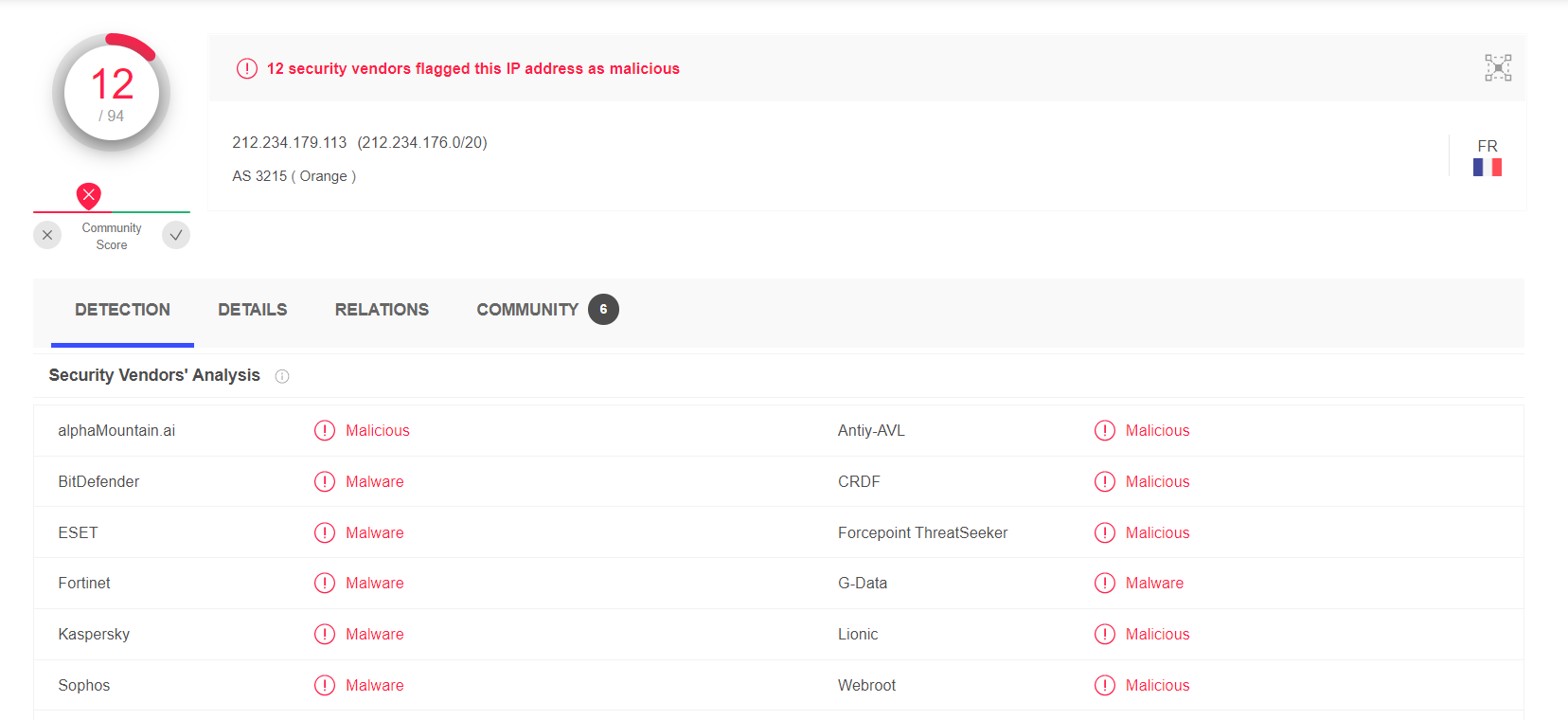Click the AS 3215 (Orange) text
1568x720 pixels.
point(294,176)
